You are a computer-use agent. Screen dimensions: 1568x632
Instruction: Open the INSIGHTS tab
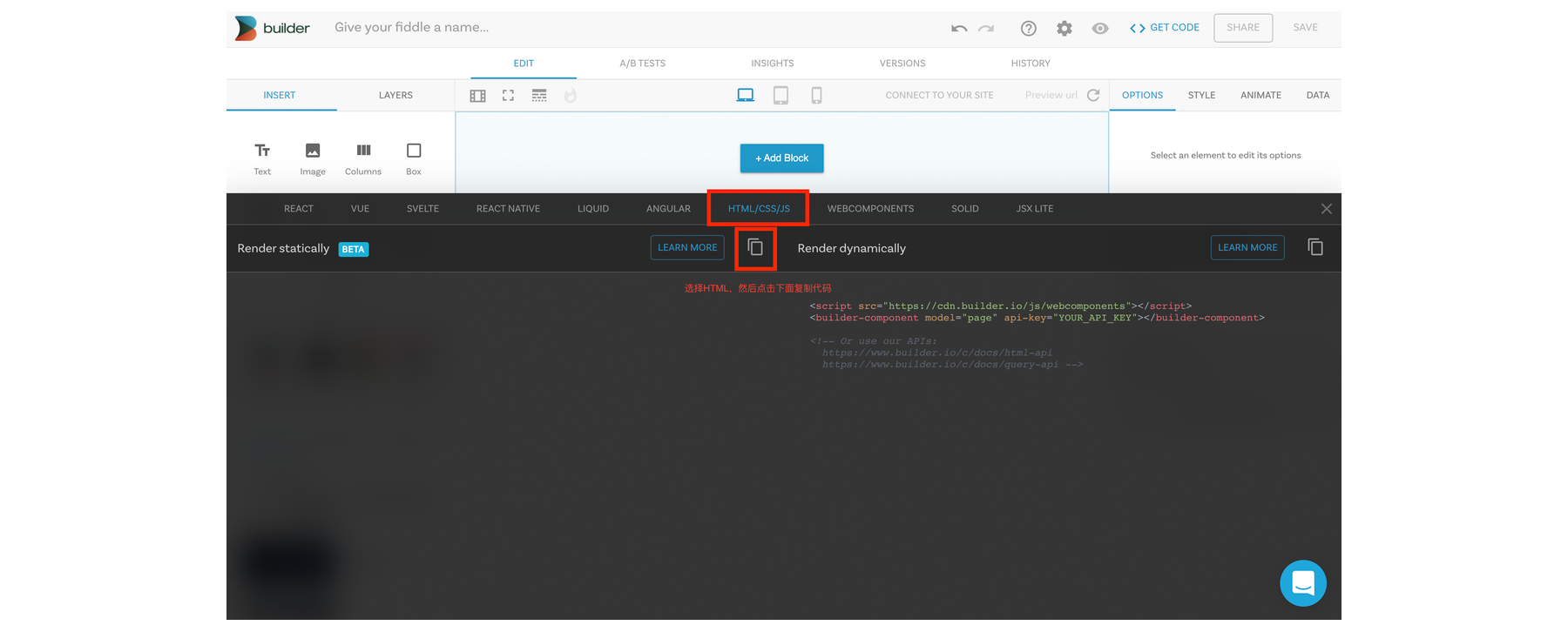[x=773, y=64]
